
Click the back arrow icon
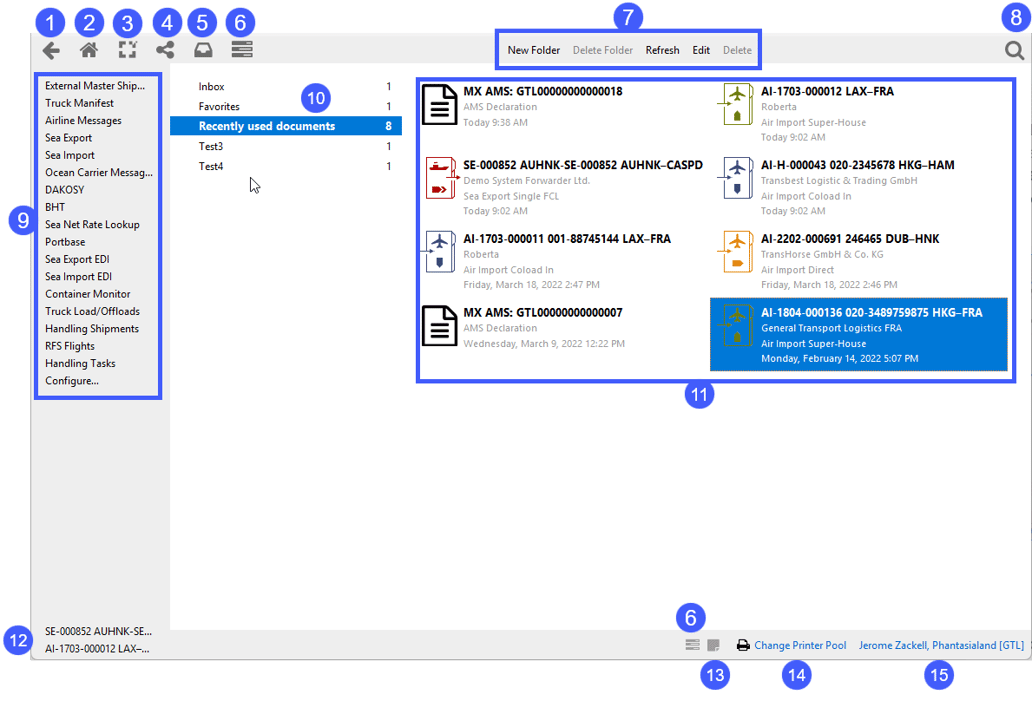tap(51, 50)
